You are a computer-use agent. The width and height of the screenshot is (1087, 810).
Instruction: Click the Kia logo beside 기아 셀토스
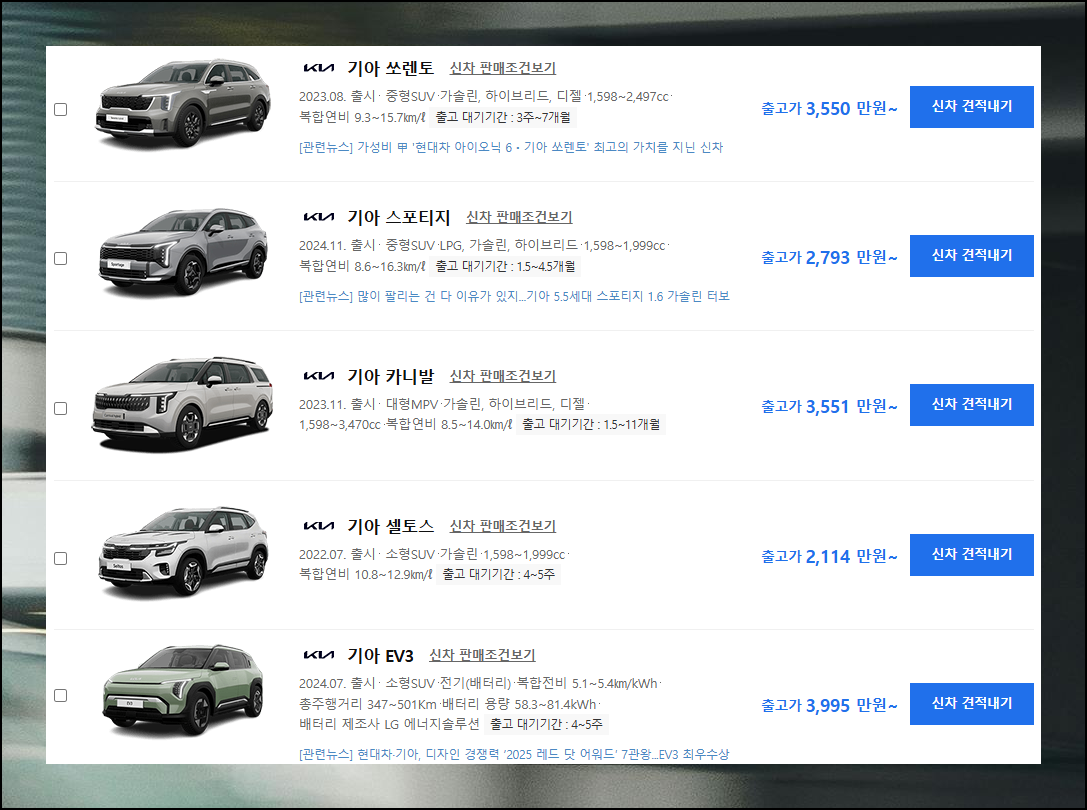click(319, 526)
